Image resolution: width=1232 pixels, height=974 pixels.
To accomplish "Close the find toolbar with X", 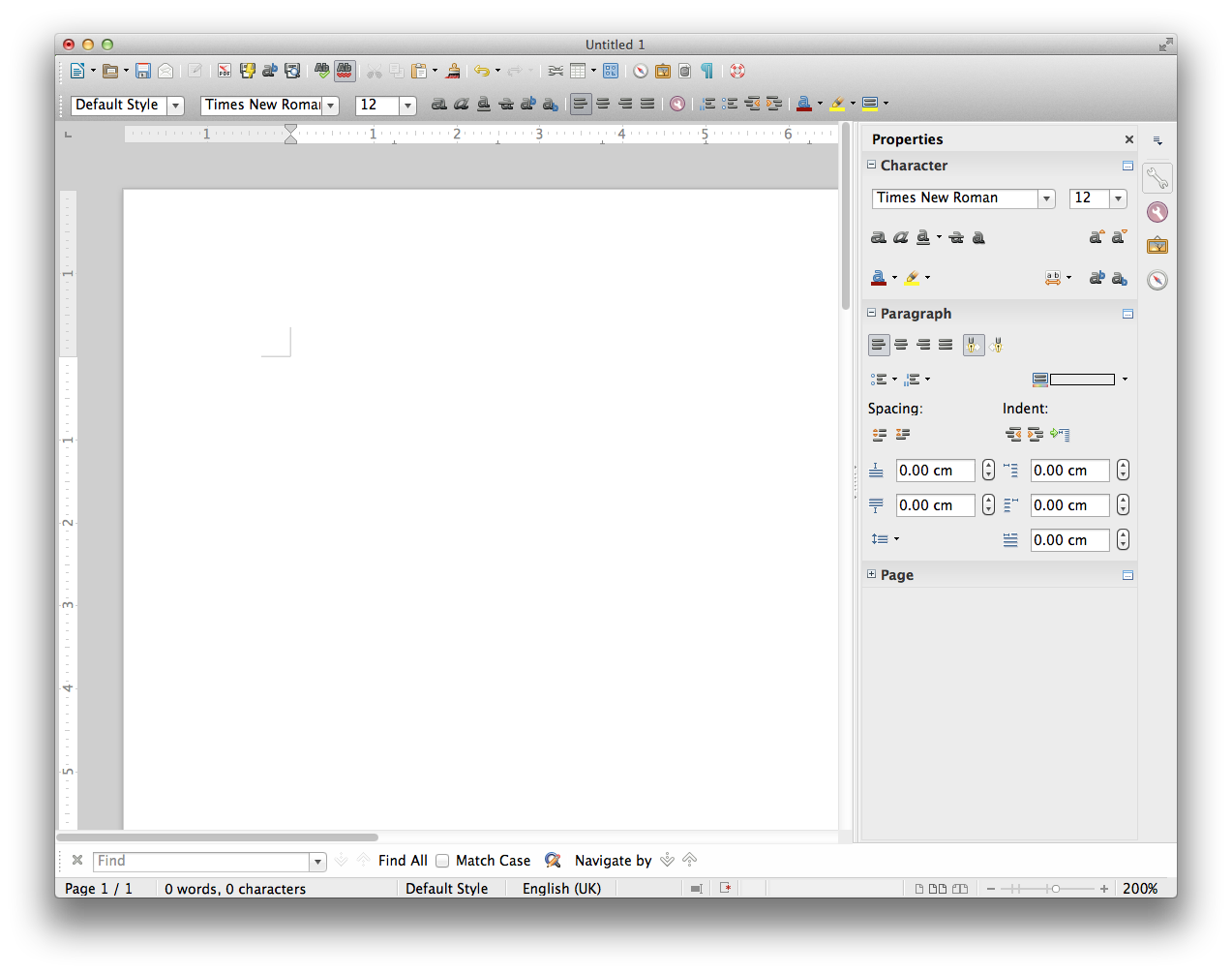I will click(x=77, y=860).
